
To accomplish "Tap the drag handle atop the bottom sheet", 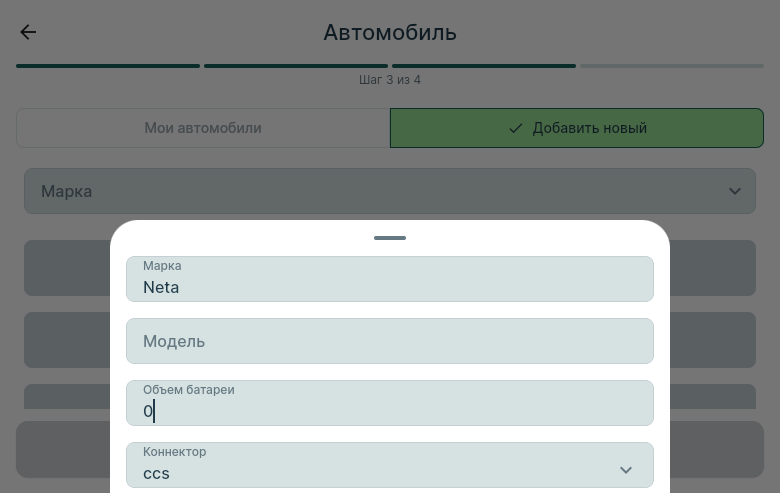I will tap(390, 238).
